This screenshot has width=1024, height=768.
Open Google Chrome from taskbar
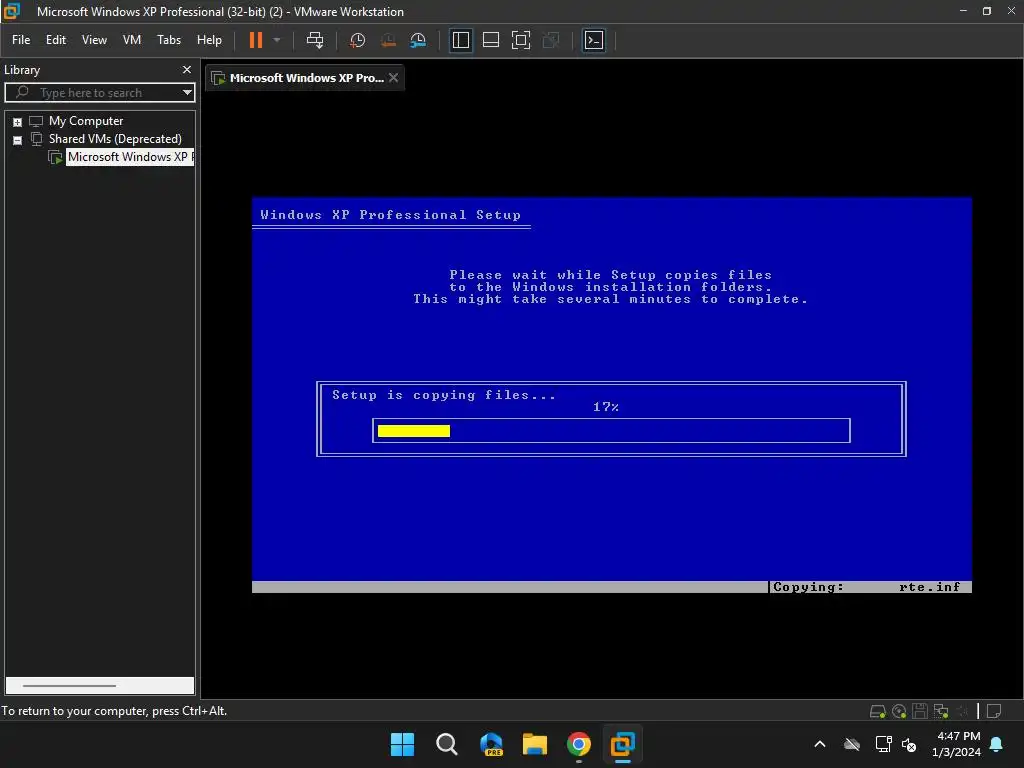tap(579, 744)
